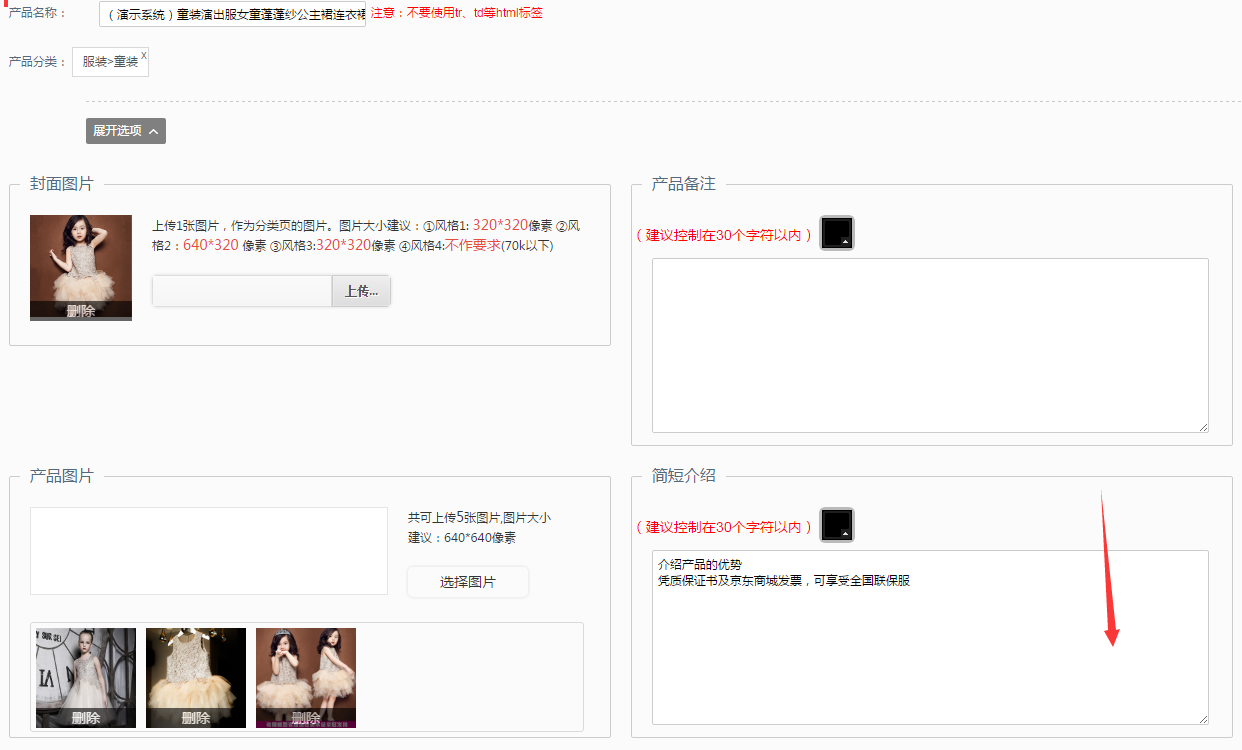Delete the cover image
The height and width of the screenshot is (750, 1242).
point(81,311)
